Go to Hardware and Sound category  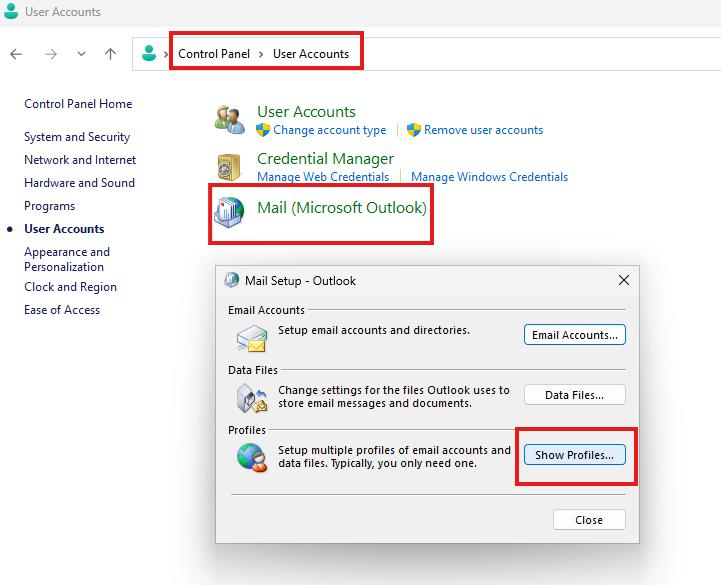coord(79,183)
